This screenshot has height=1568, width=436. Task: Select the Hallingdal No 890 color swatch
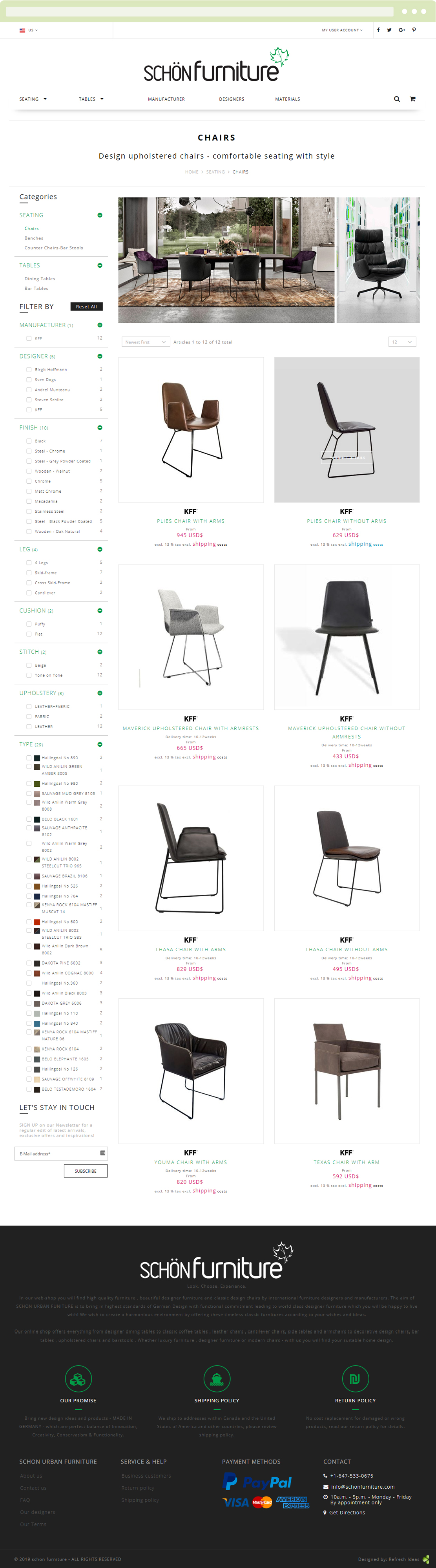[37, 758]
